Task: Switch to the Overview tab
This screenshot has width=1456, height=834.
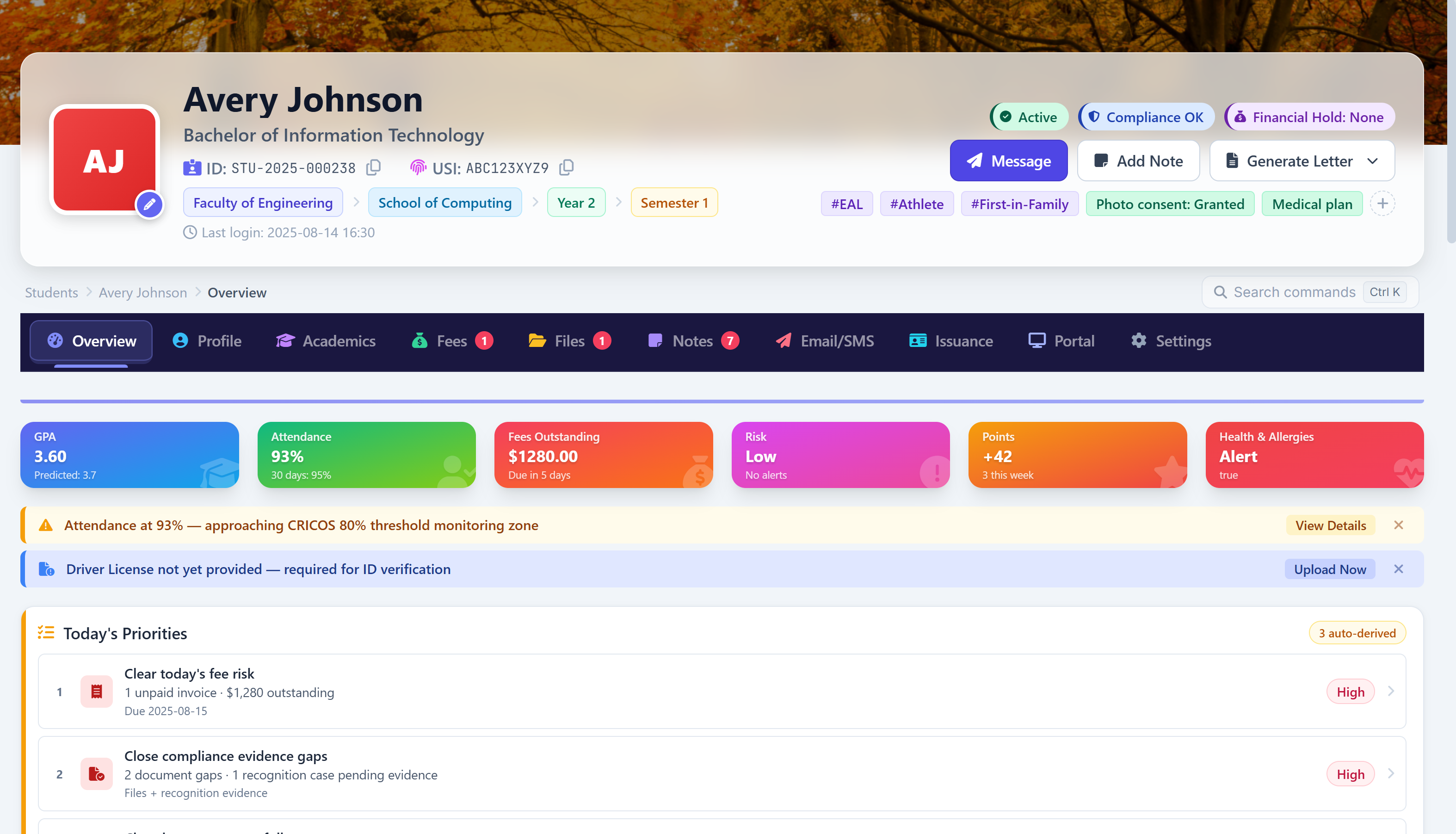Action: [91, 341]
